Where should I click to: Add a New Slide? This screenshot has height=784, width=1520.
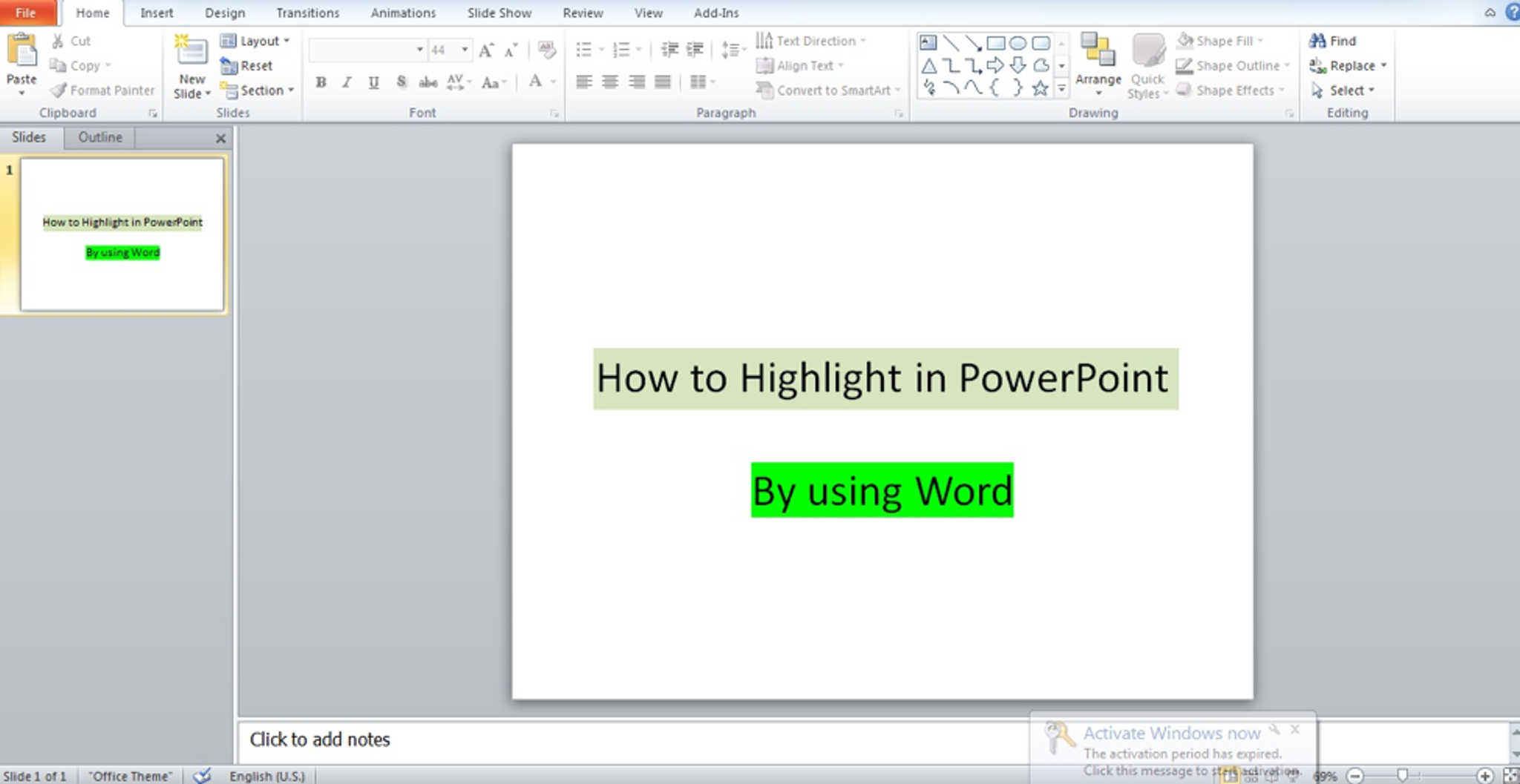coord(191,52)
